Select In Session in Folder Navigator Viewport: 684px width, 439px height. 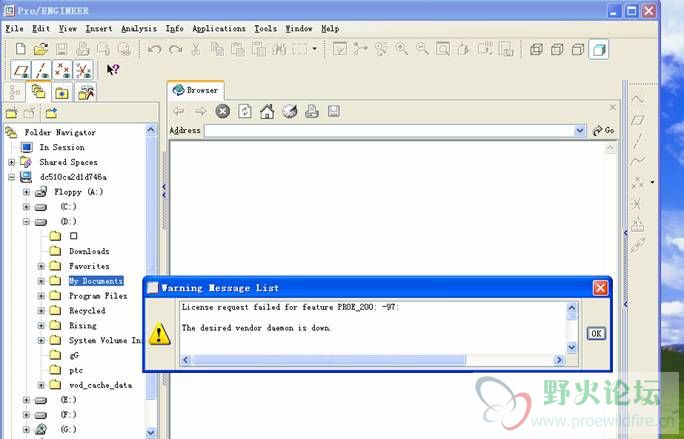coord(62,147)
